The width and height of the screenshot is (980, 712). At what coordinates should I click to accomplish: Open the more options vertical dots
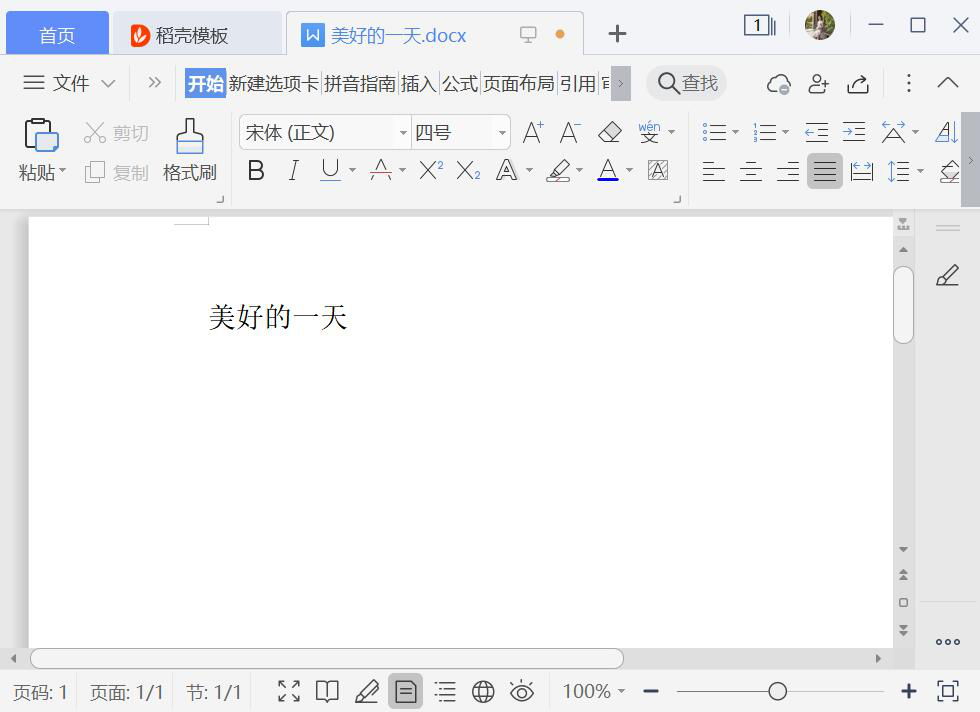pos(909,83)
